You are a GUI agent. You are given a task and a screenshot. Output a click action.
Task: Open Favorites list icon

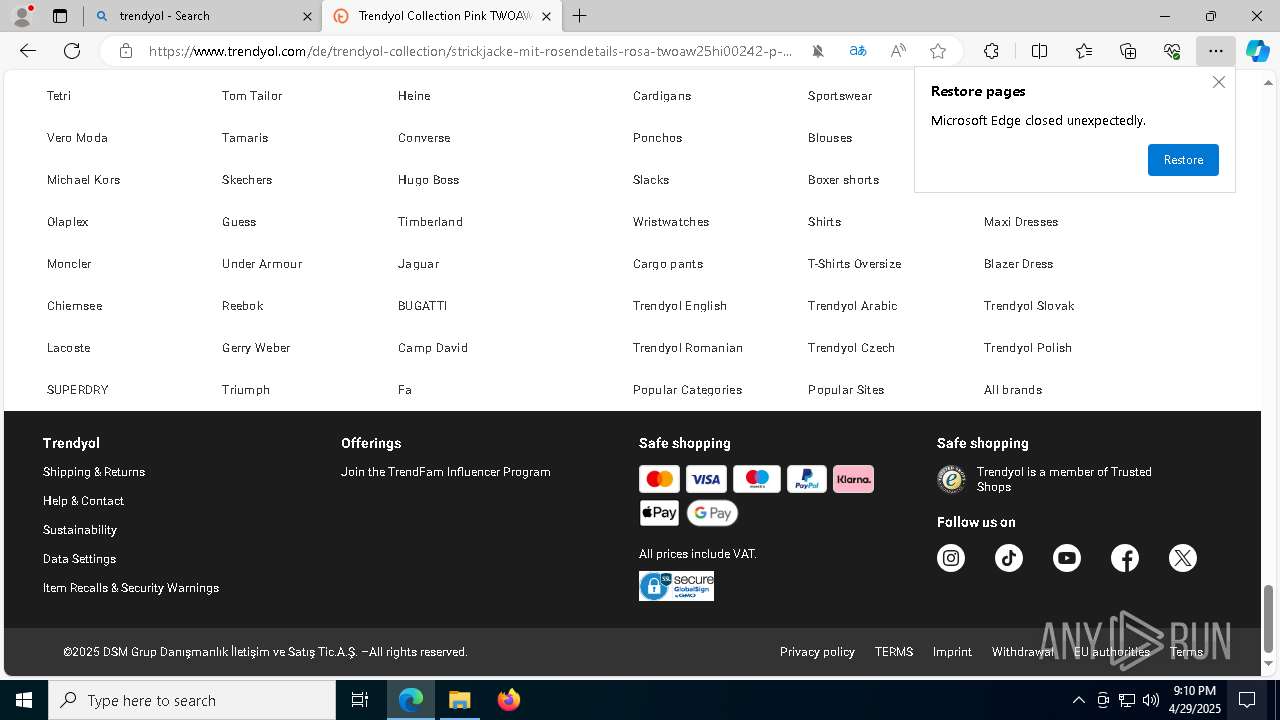(1084, 51)
